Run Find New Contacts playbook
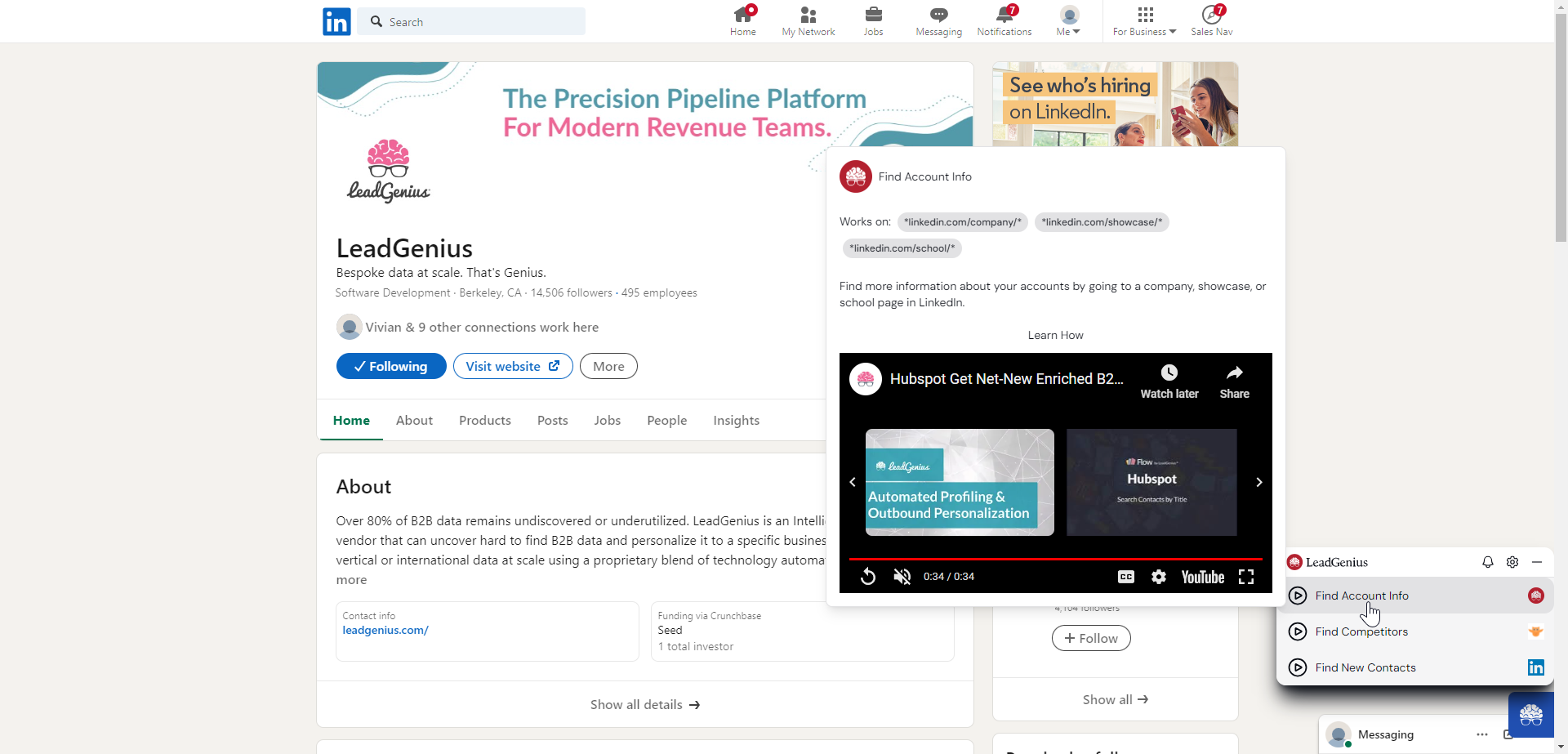 [1417, 667]
